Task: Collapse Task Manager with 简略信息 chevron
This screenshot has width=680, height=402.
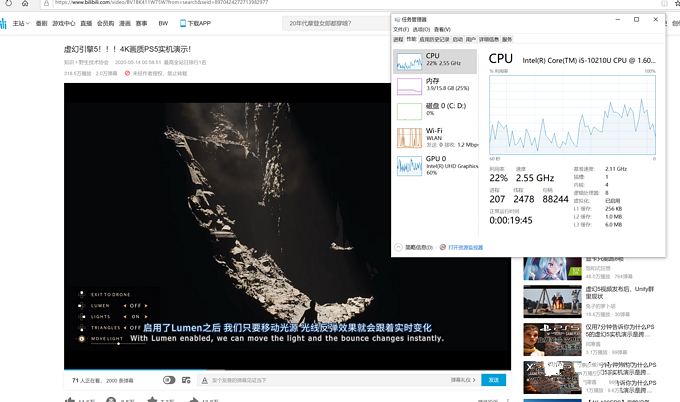Action: tap(398, 247)
